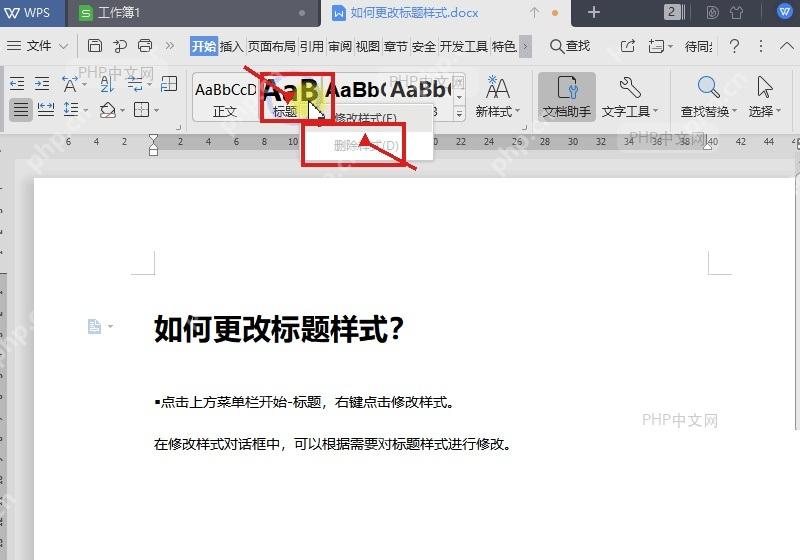Open paragraph dialog launcher corner icon
800x560 pixels.
pyautogui.click(x=179, y=127)
